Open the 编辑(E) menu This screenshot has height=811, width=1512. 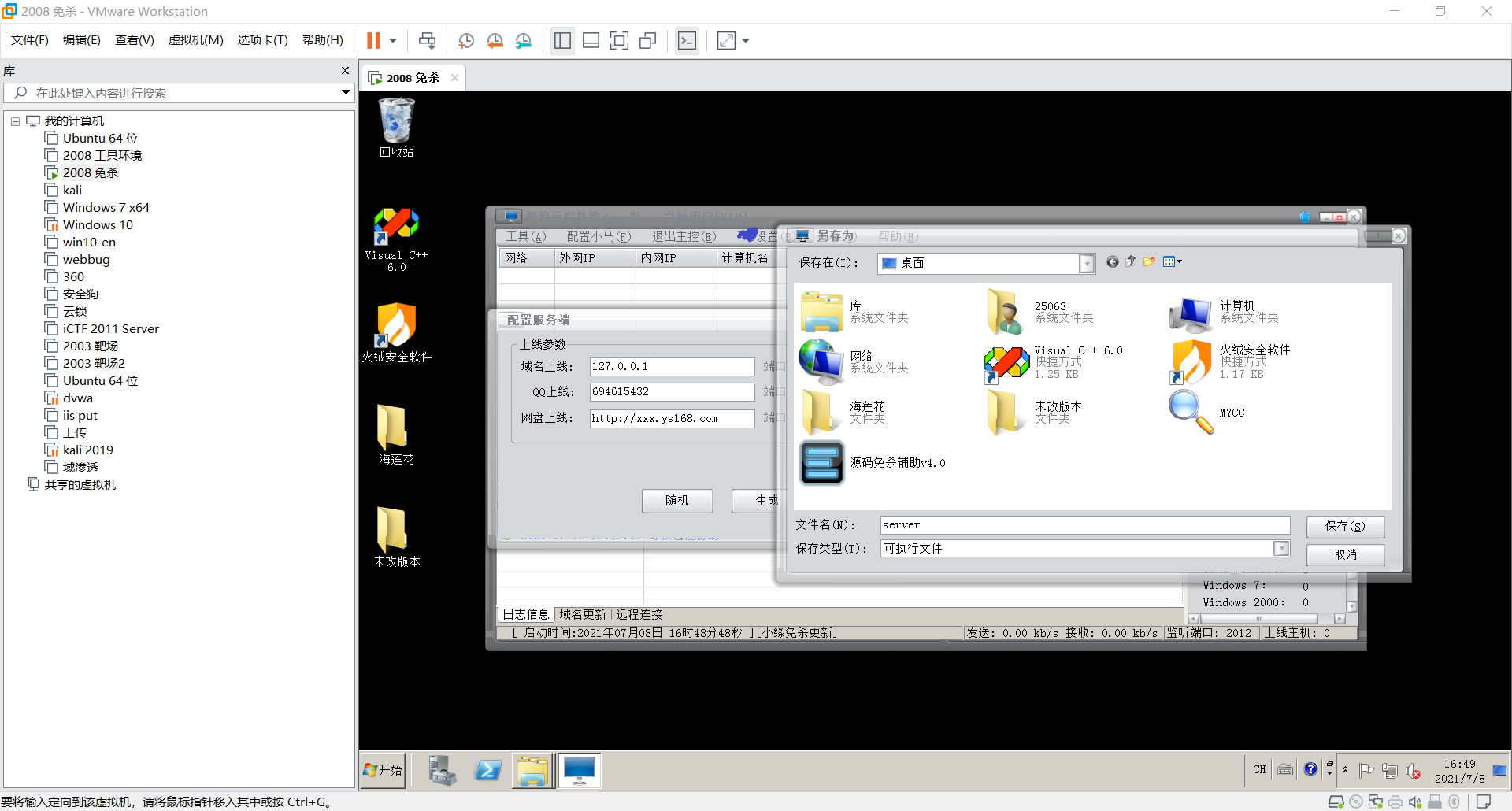(x=82, y=40)
